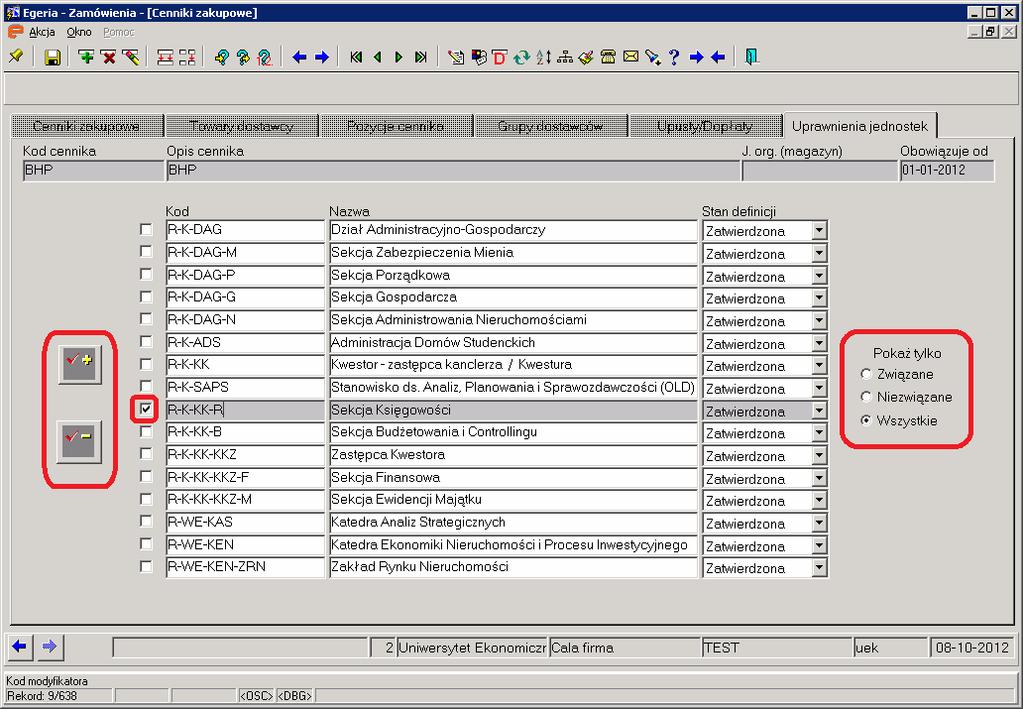Delete record using the red X icon
1023x709 pixels.
tap(108, 57)
